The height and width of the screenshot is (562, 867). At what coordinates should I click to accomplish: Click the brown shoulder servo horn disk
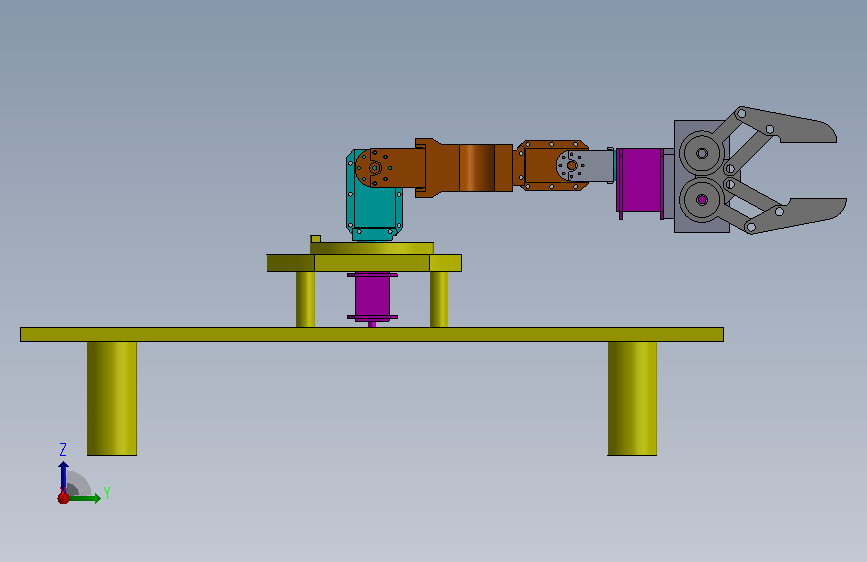(x=374, y=168)
